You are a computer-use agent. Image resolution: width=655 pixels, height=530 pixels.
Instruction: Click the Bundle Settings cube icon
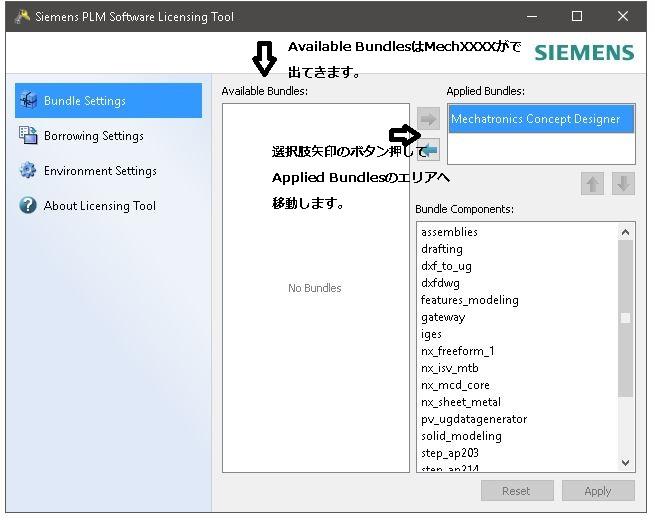[x=28, y=100]
